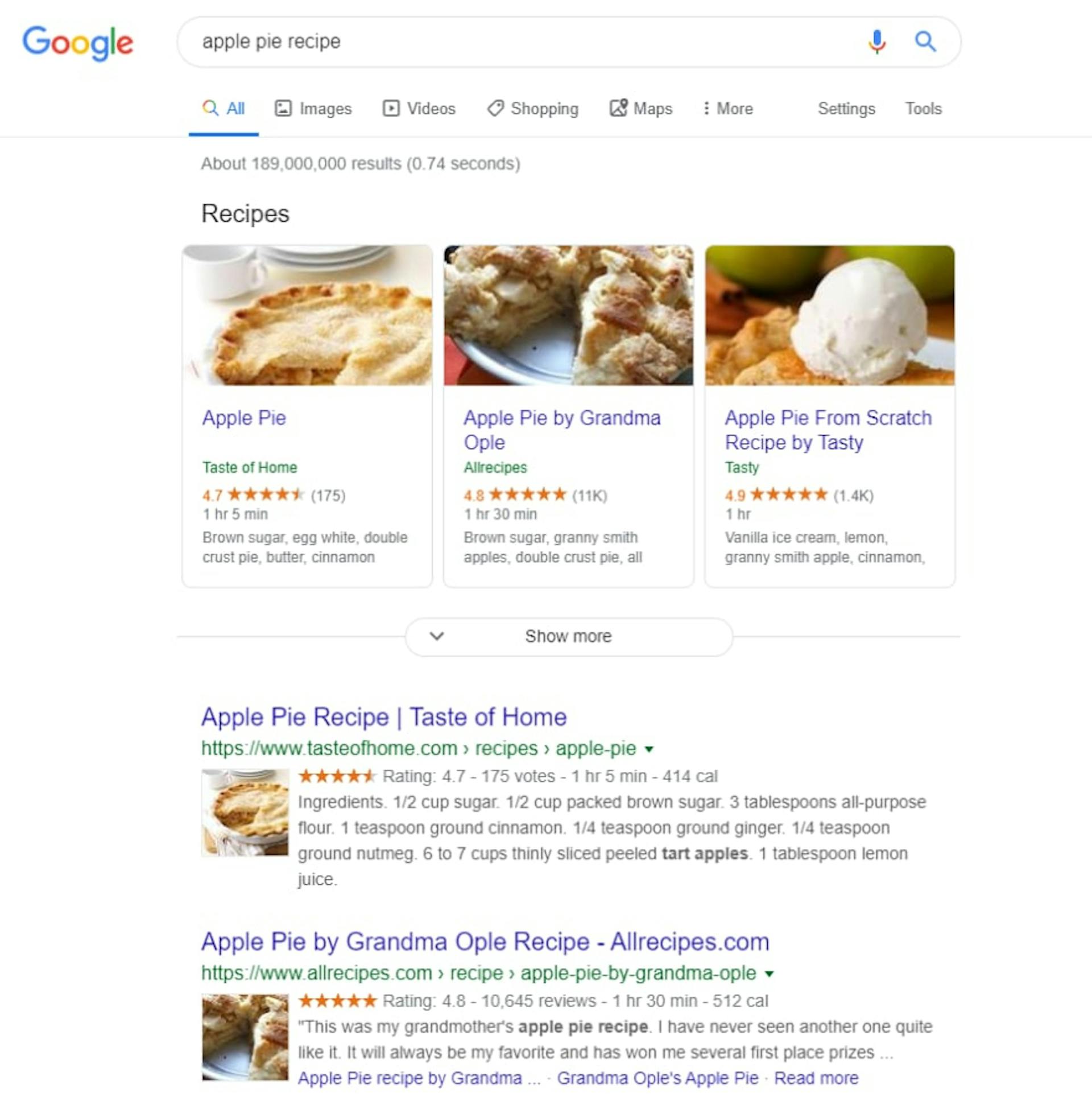
Task: Click the Images tab icon
Action: pos(283,109)
